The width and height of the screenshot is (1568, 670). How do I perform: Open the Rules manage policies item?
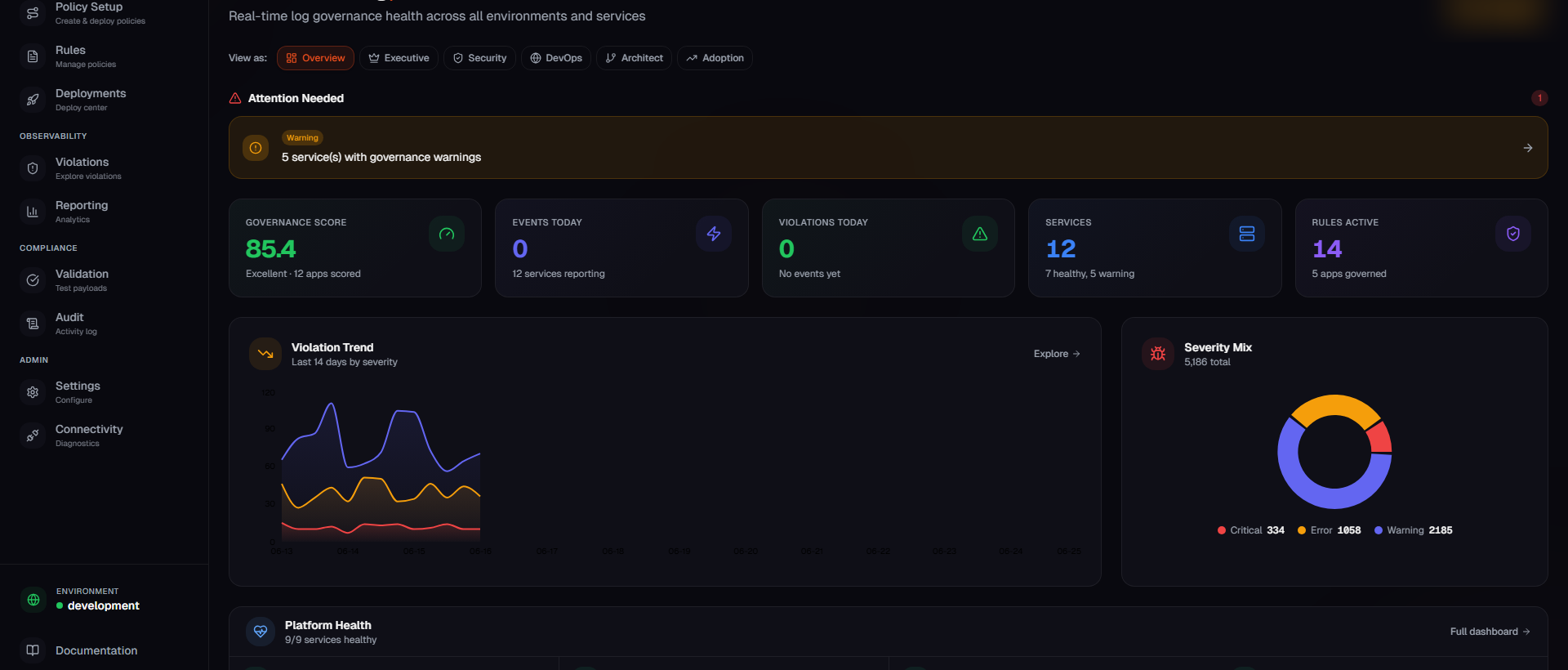[104, 56]
